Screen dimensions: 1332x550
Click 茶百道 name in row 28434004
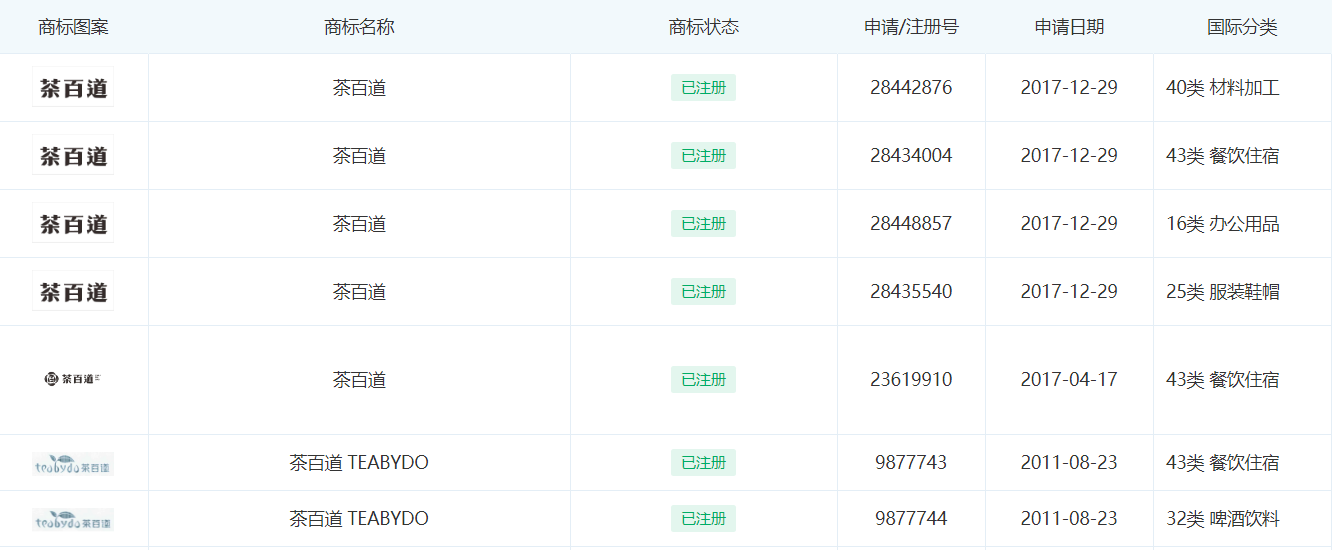coord(359,156)
